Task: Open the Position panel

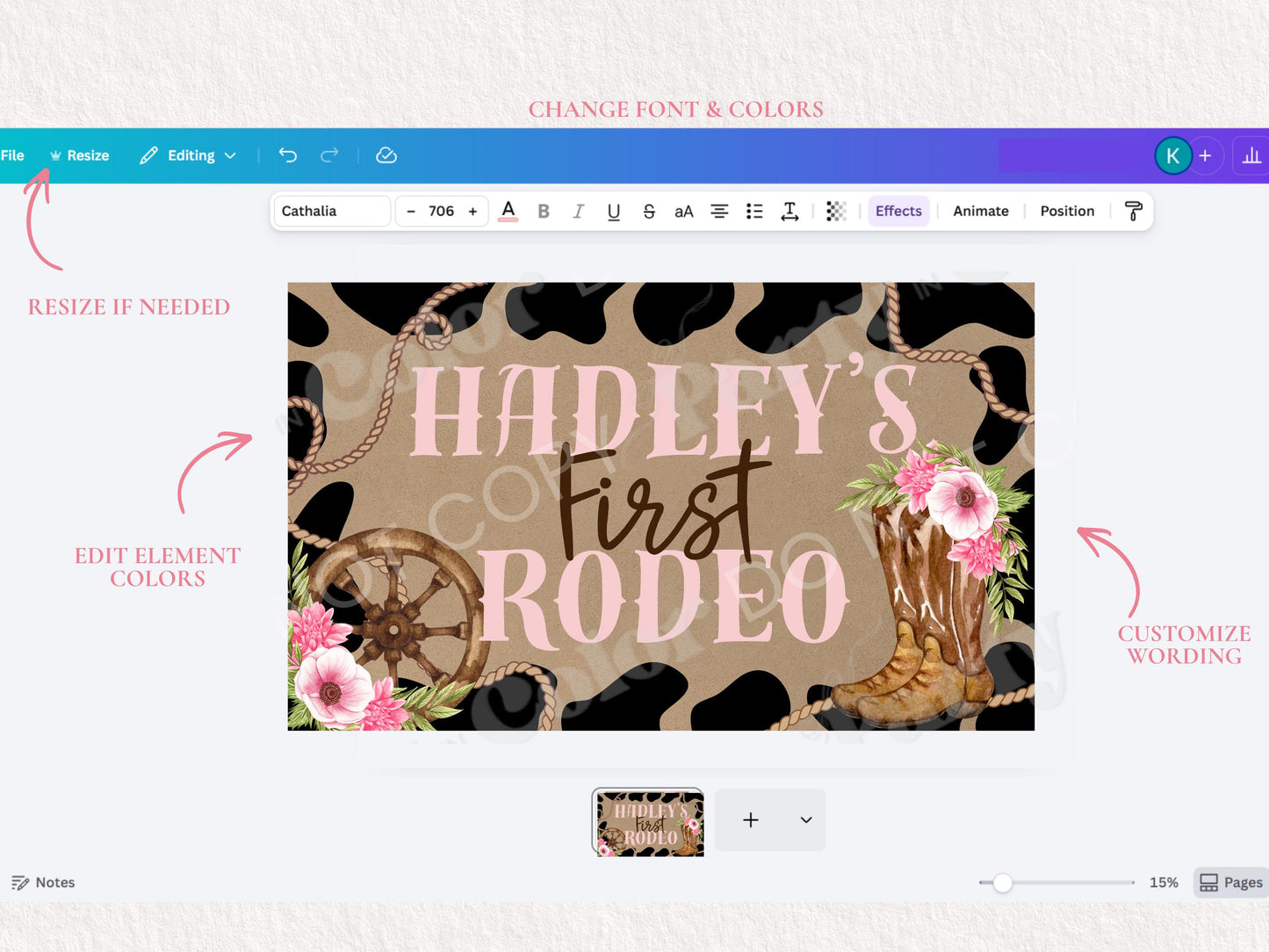Action: point(1067,211)
